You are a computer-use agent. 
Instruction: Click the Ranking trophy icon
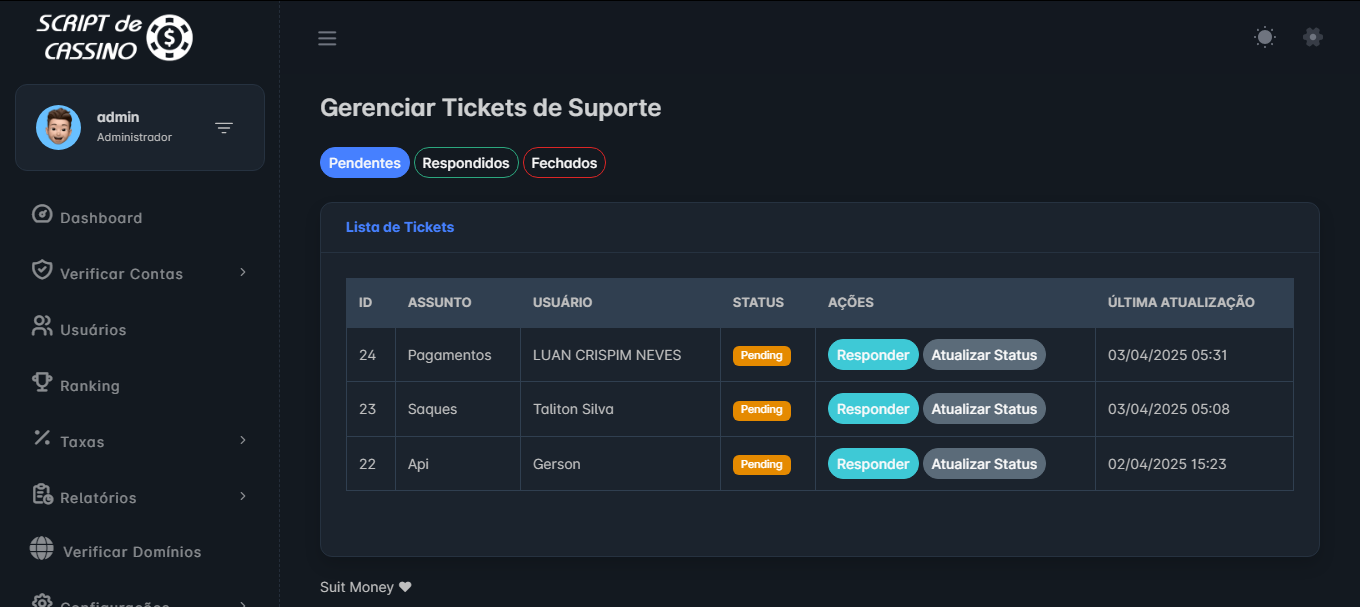[x=42, y=382]
